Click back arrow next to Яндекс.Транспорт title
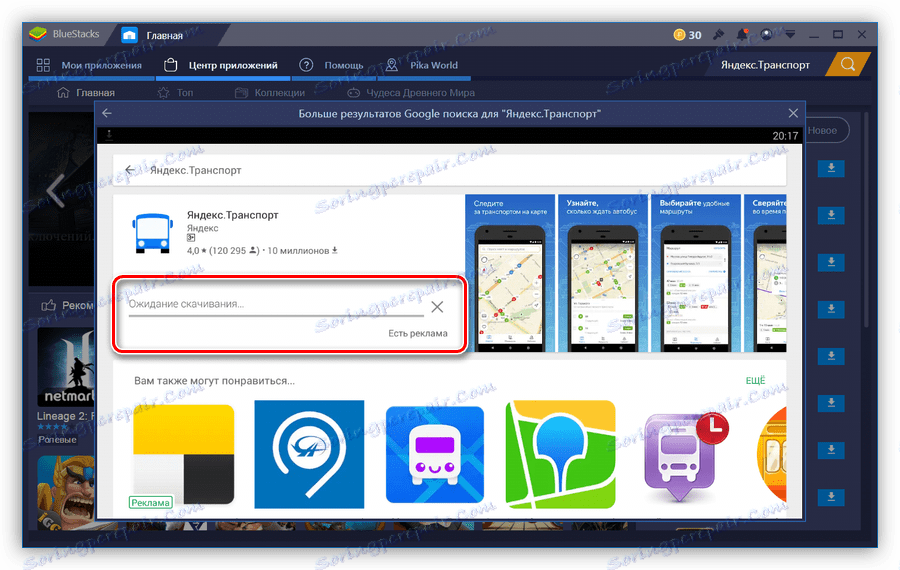This screenshot has width=900, height=570. coord(130,170)
